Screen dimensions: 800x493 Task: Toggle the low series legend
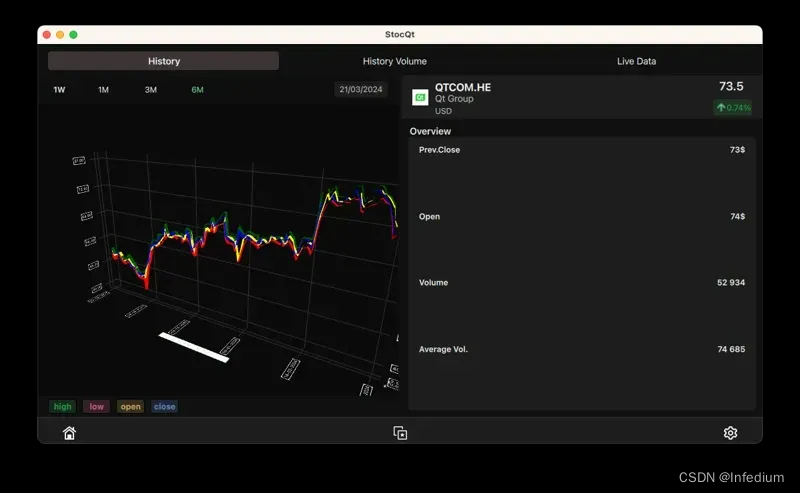click(96, 406)
